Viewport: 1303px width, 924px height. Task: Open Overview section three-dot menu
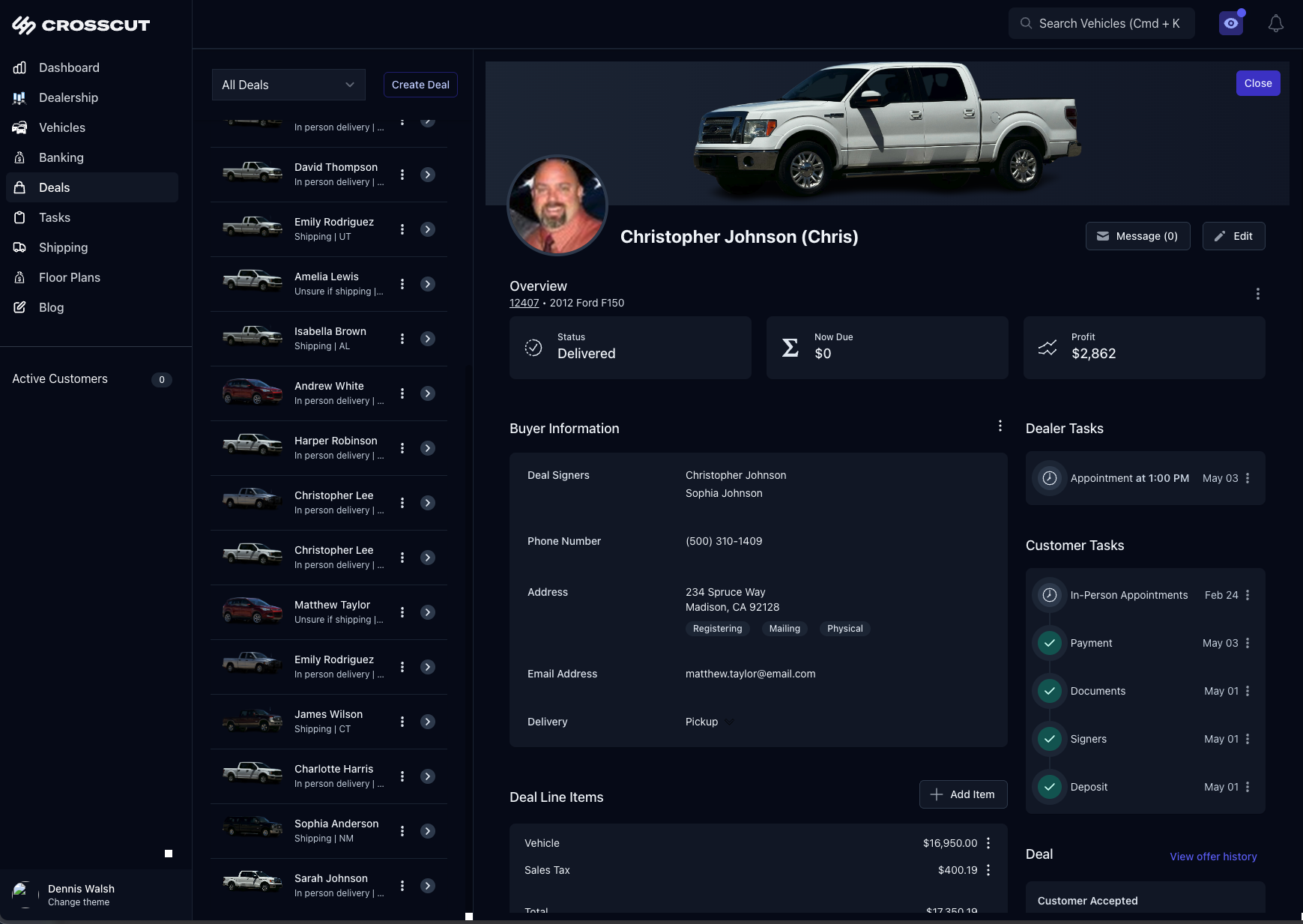pos(1257,294)
